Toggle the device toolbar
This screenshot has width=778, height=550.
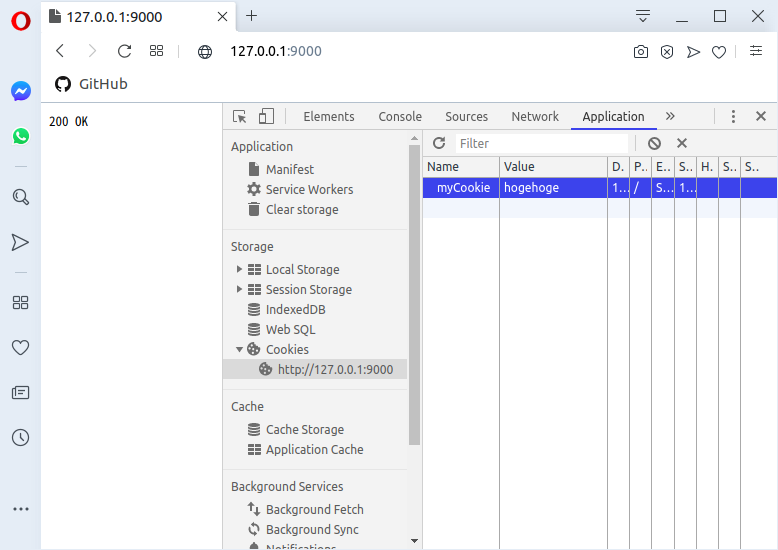point(266,116)
